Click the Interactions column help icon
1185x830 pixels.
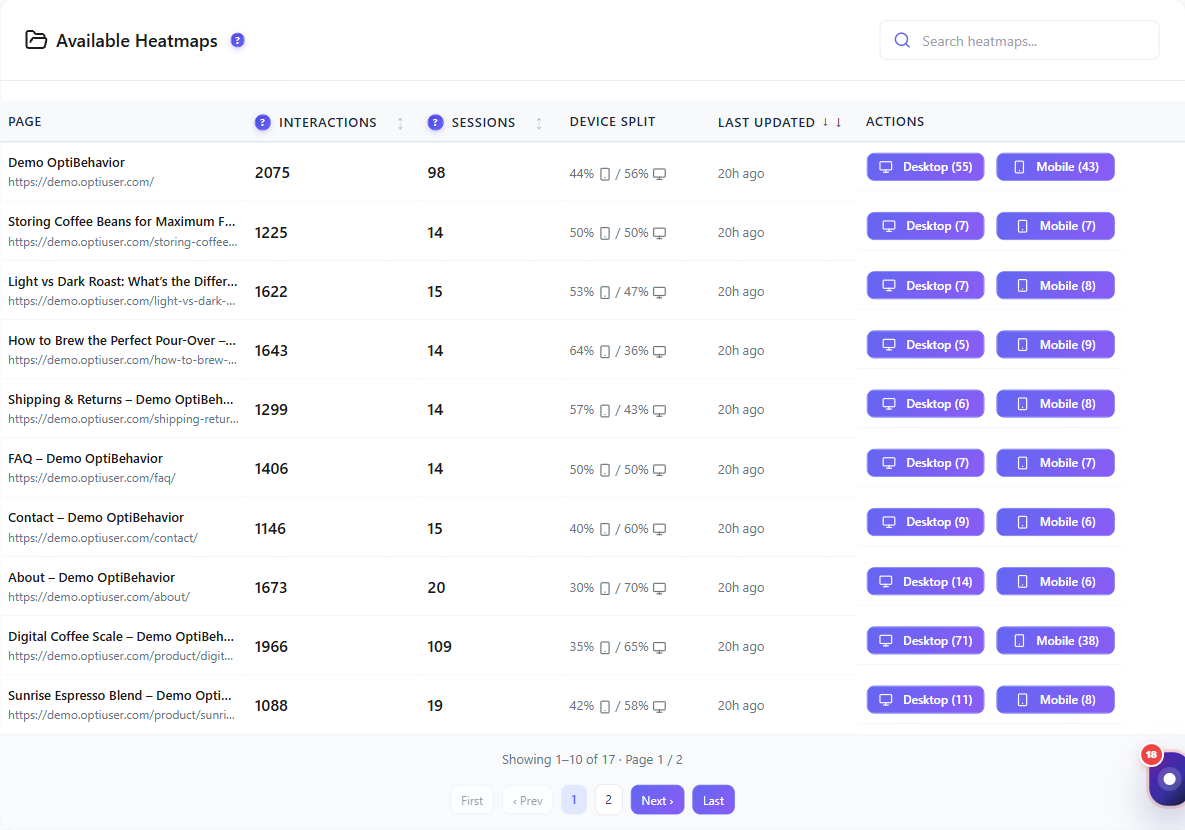click(262, 122)
